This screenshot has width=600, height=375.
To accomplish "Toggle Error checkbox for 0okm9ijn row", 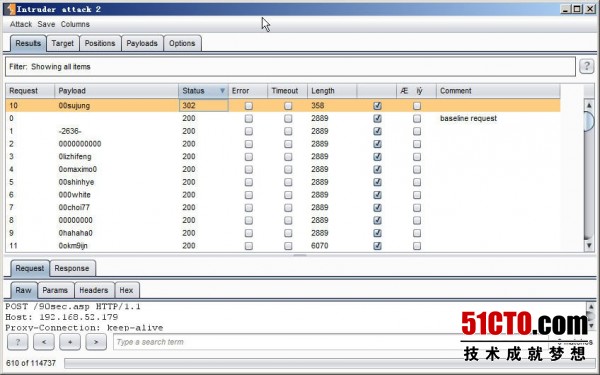I will click(249, 246).
